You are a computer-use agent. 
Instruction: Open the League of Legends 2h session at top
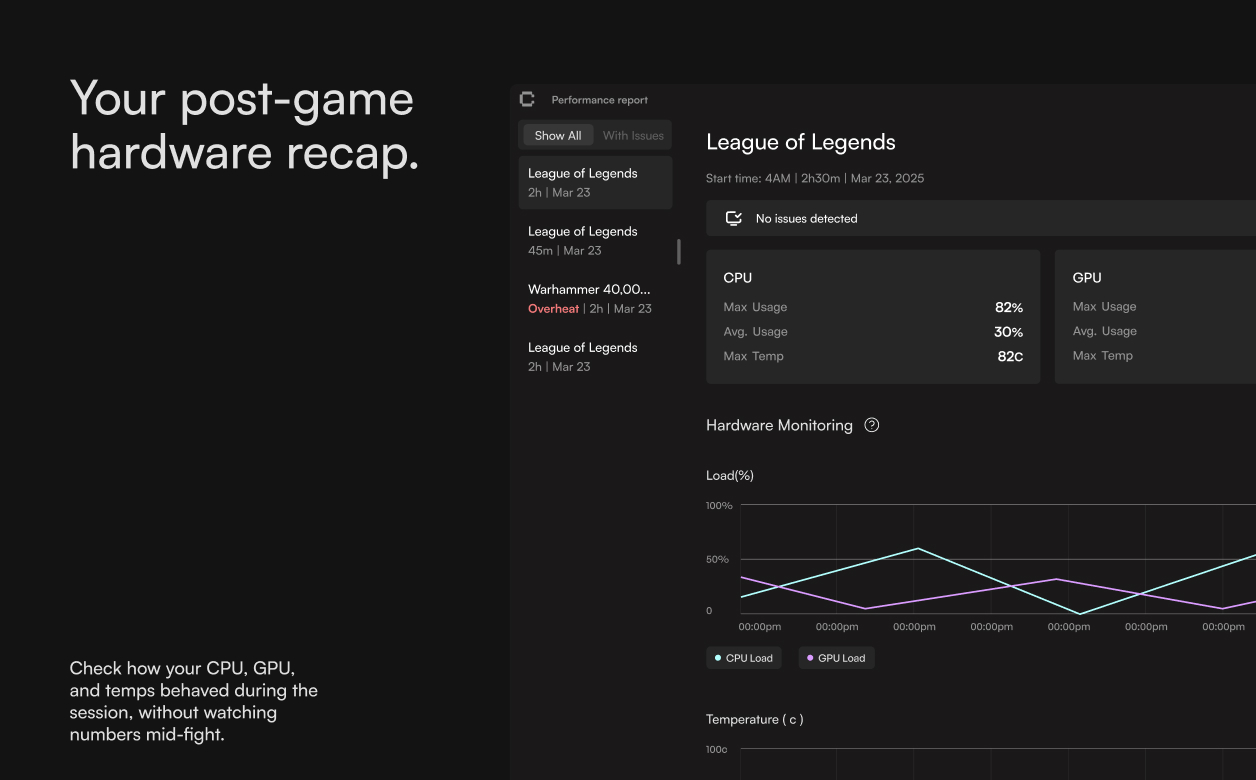click(x=595, y=182)
